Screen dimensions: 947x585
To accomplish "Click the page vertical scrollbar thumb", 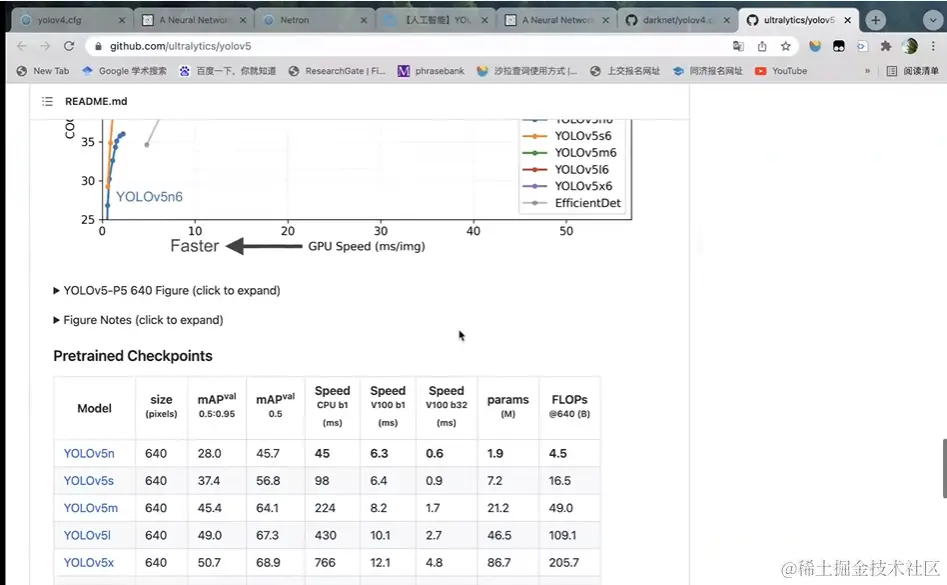I will (x=944, y=468).
